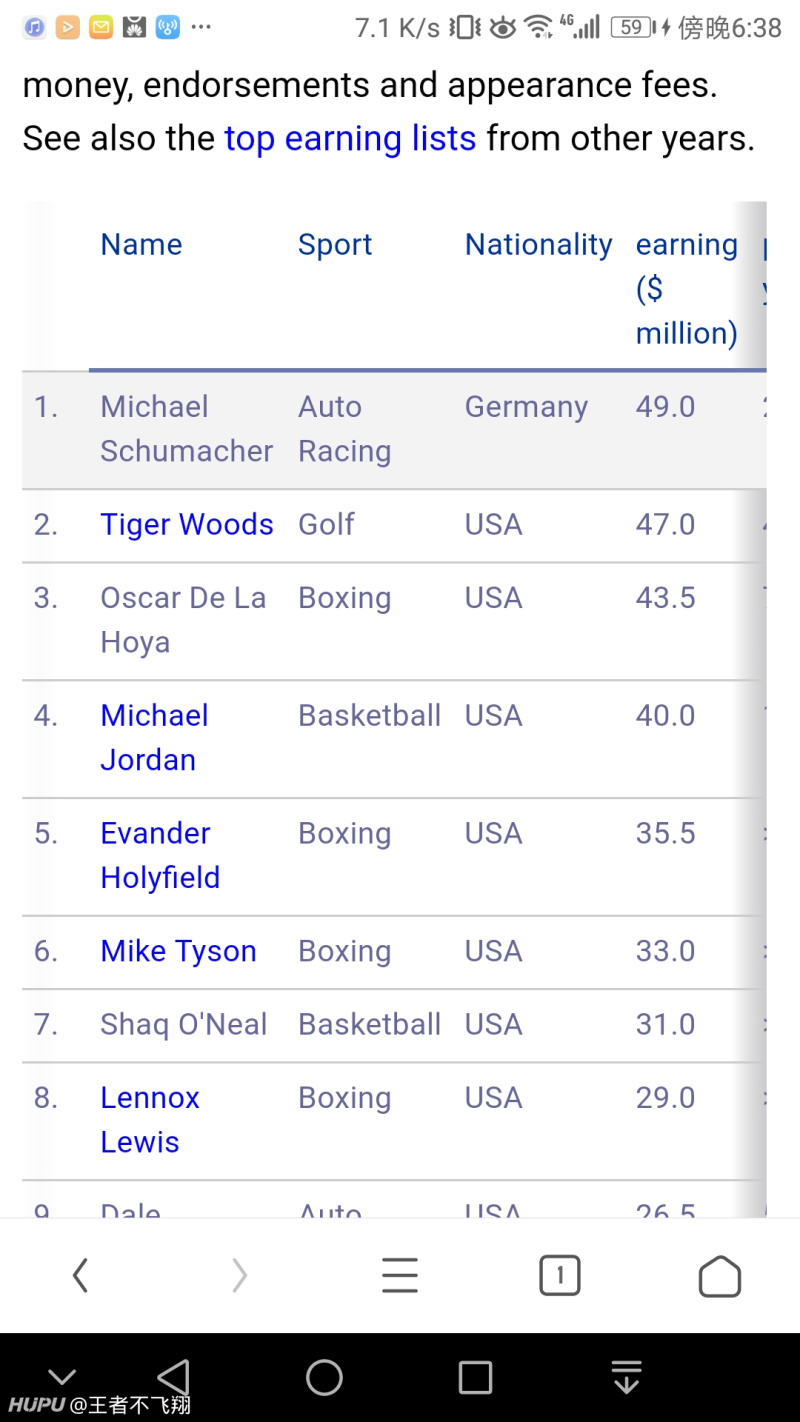Viewport: 800px width, 1422px height.
Task: Tap the browser back arrow
Action: 81,1275
